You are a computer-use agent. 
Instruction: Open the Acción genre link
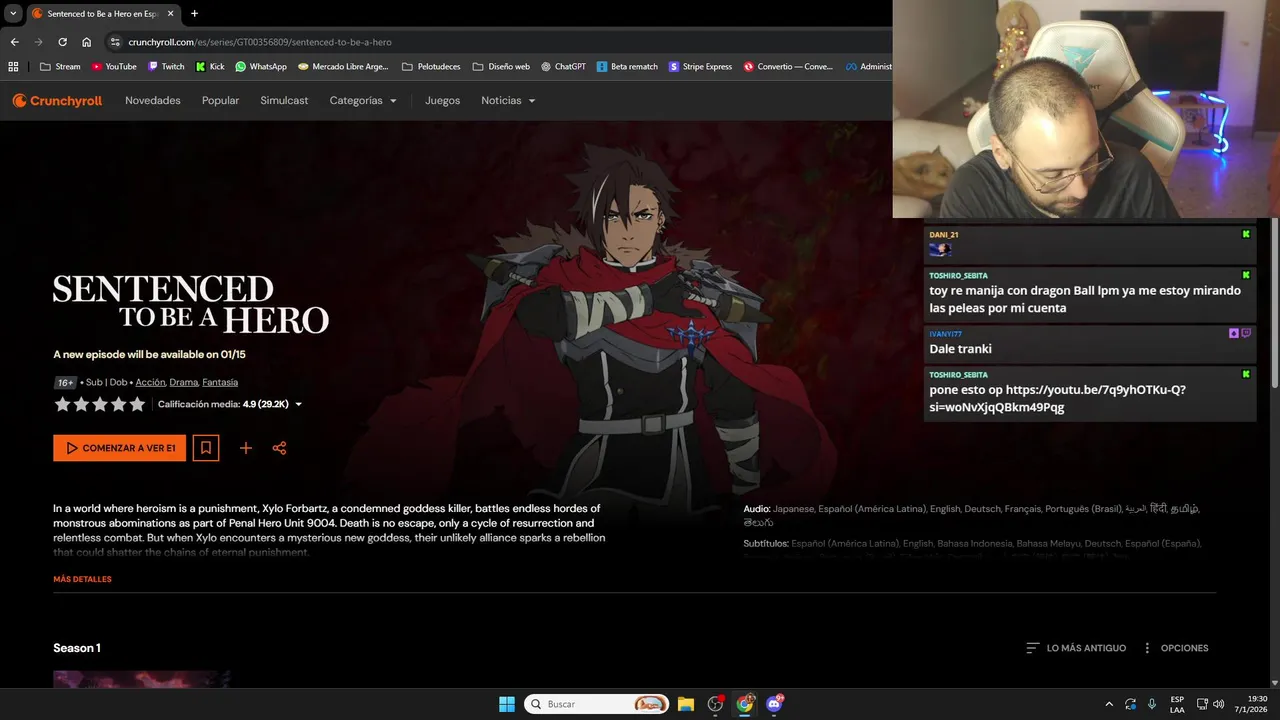click(150, 382)
